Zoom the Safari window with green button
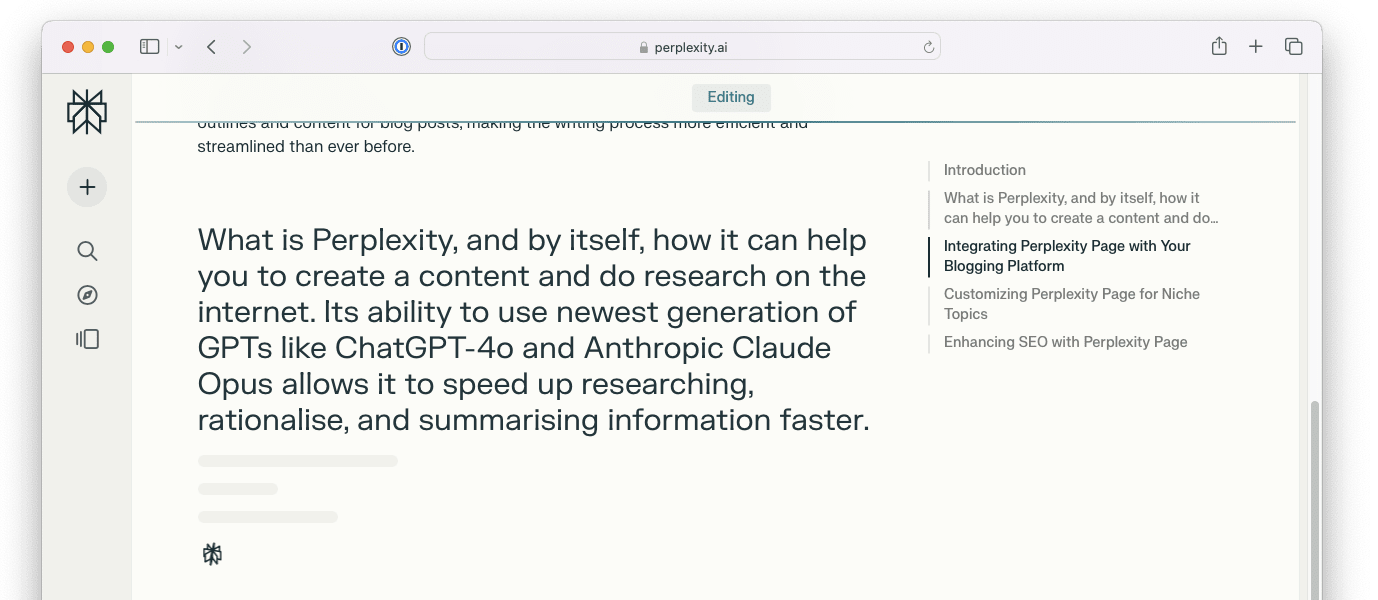The image size is (1378, 600). tap(108, 47)
